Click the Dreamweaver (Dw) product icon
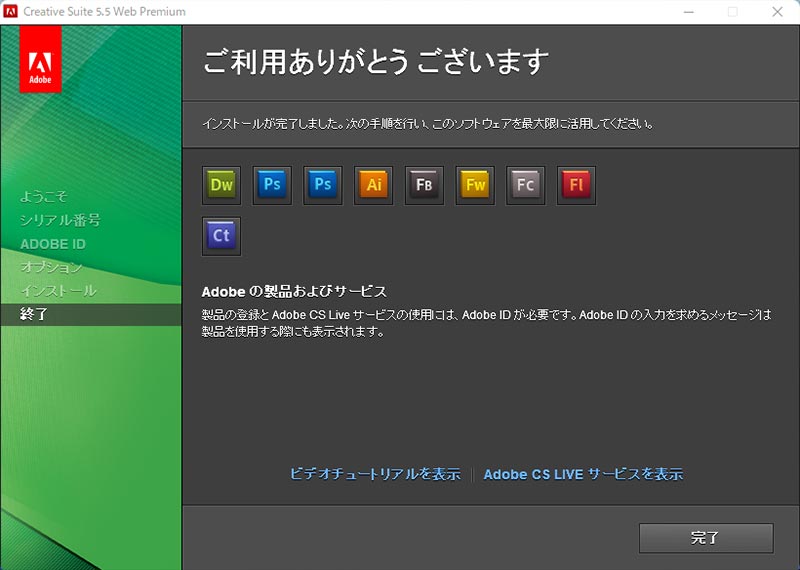800x570 pixels. click(x=221, y=185)
